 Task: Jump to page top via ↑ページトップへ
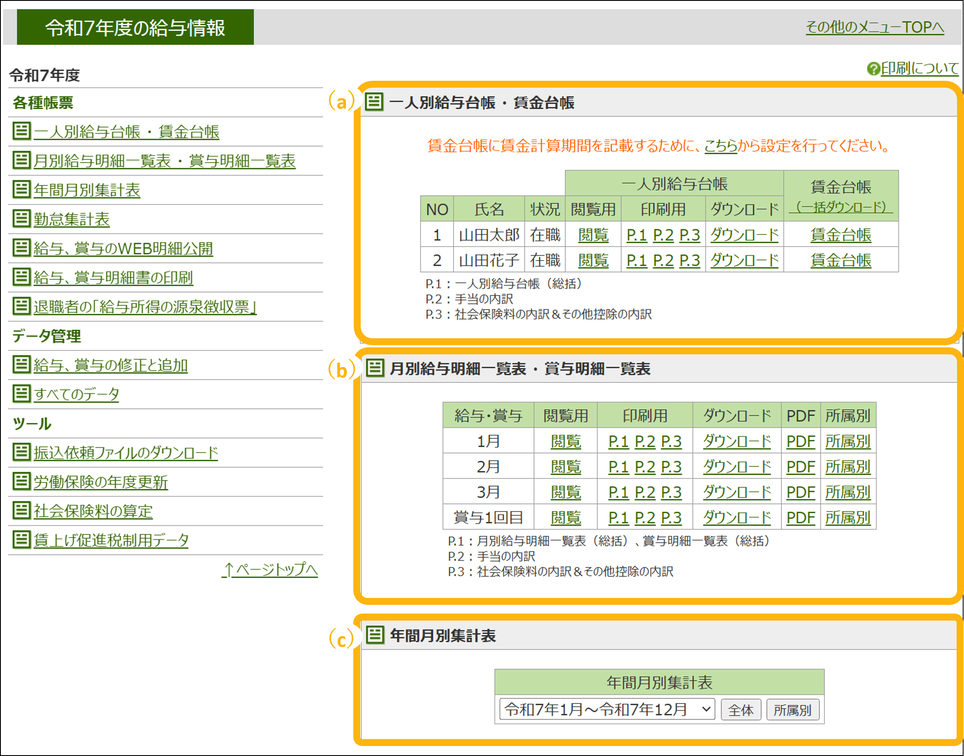[270, 570]
